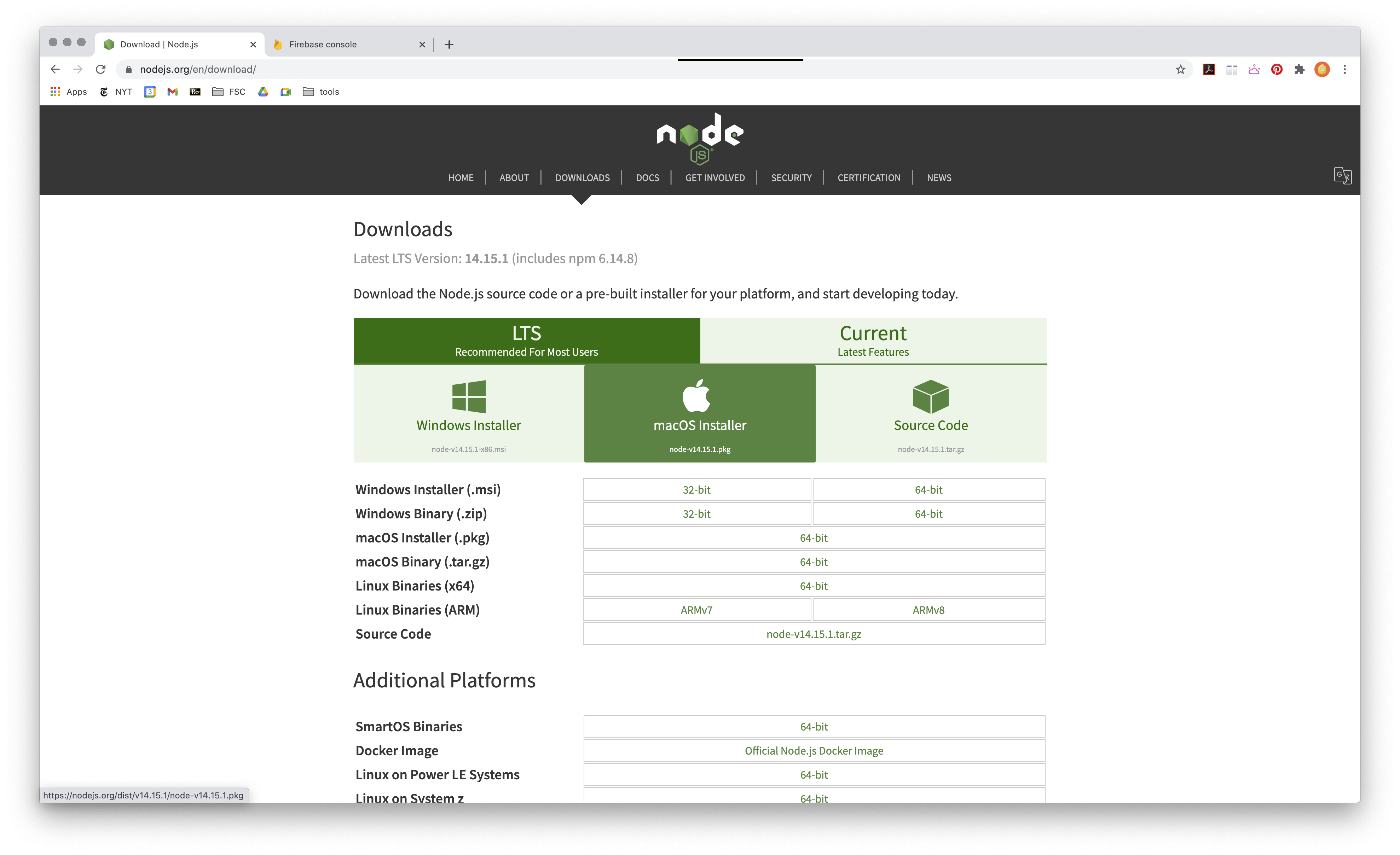The width and height of the screenshot is (1400, 855).
Task: Go to HOME in site navigation
Action: coord(461,178)
